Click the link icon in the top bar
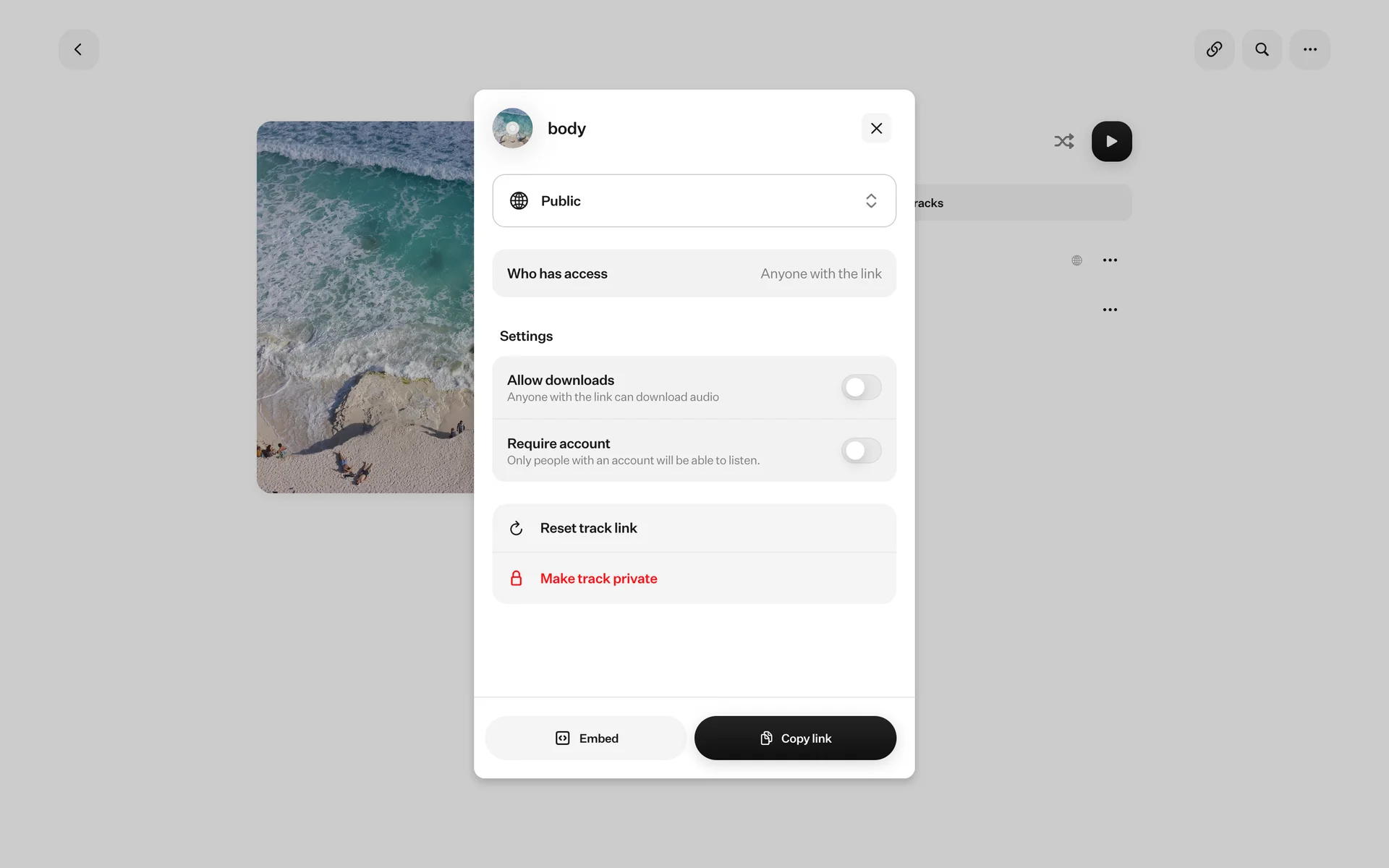Image resolution: width=1389 pixels, height=868 pixels. pyautogui.click(x=1214, y=49)
